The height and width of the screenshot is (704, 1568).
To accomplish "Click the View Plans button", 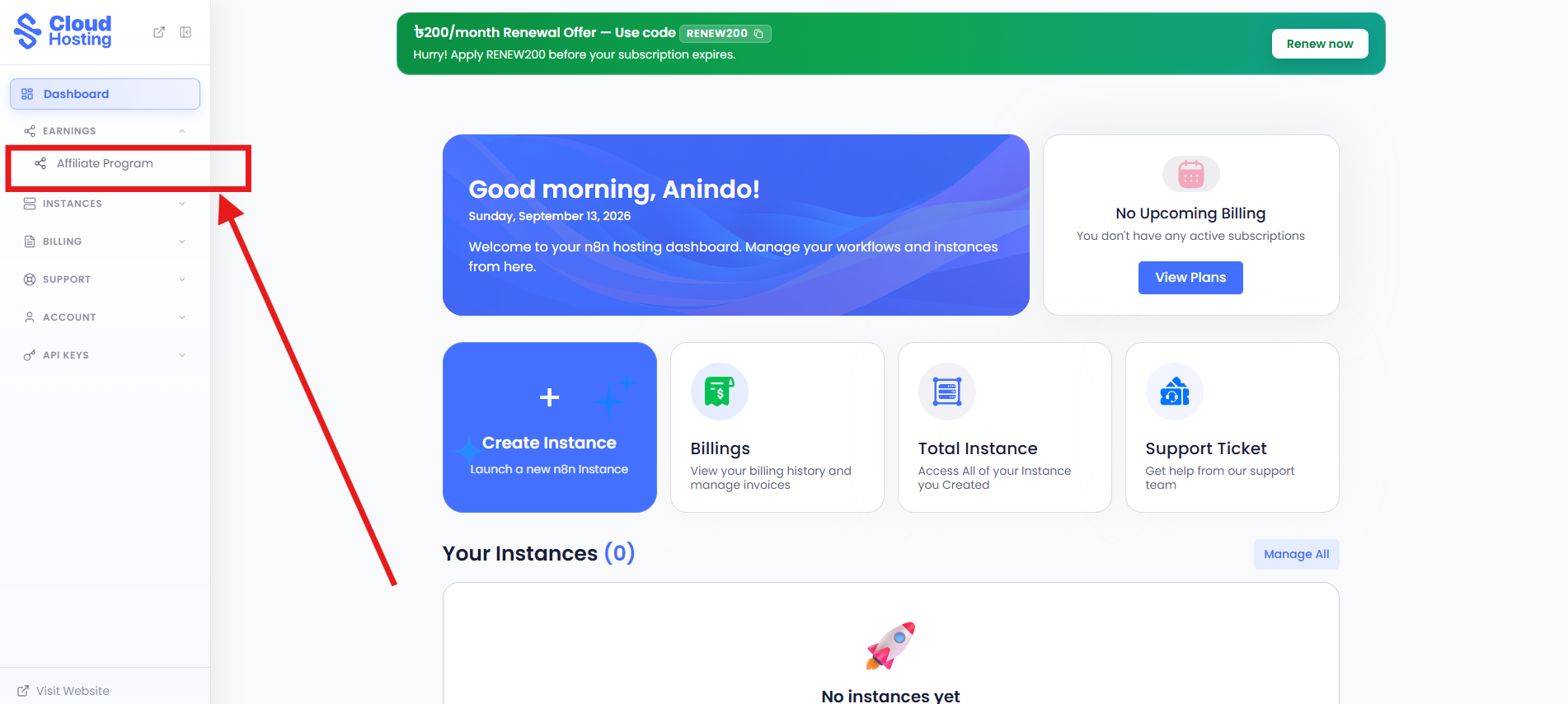I will pyautogui.click(x=1190, y=278).
